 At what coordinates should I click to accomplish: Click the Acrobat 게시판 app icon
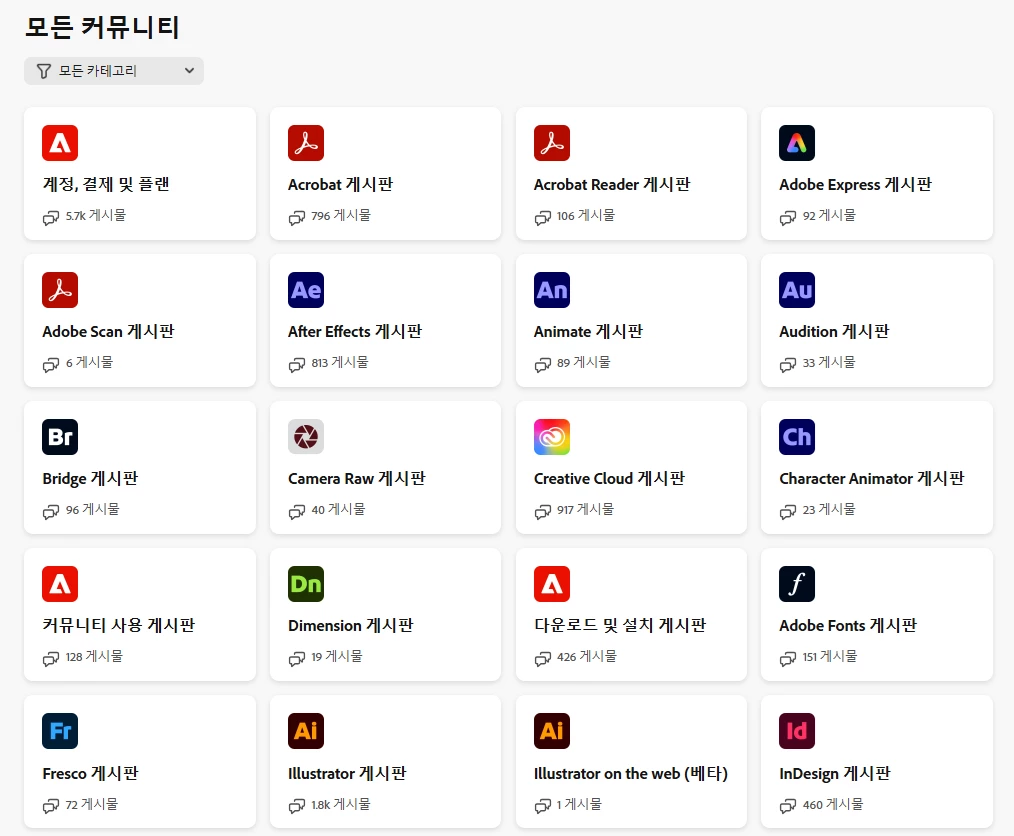pyautogui.click(x=306, y=143)
